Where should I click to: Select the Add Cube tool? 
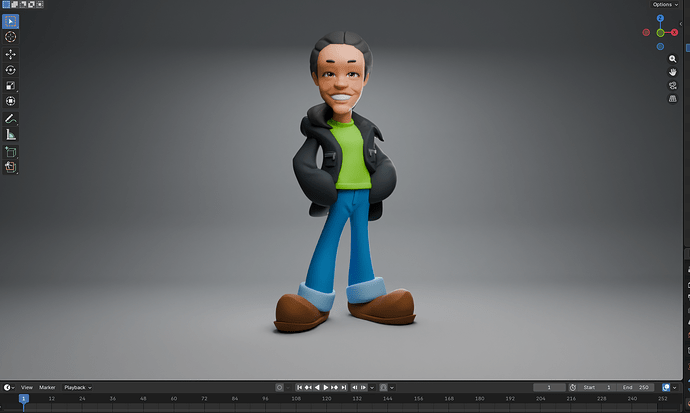click(11, 152)
